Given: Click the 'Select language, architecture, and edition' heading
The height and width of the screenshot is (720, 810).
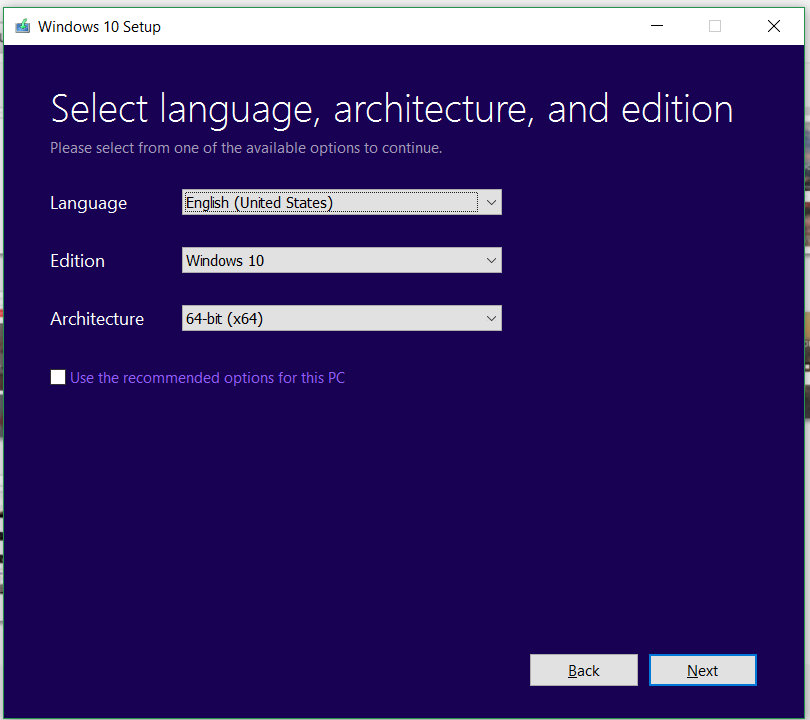Looking at the screenshot, I should (391, 109).
